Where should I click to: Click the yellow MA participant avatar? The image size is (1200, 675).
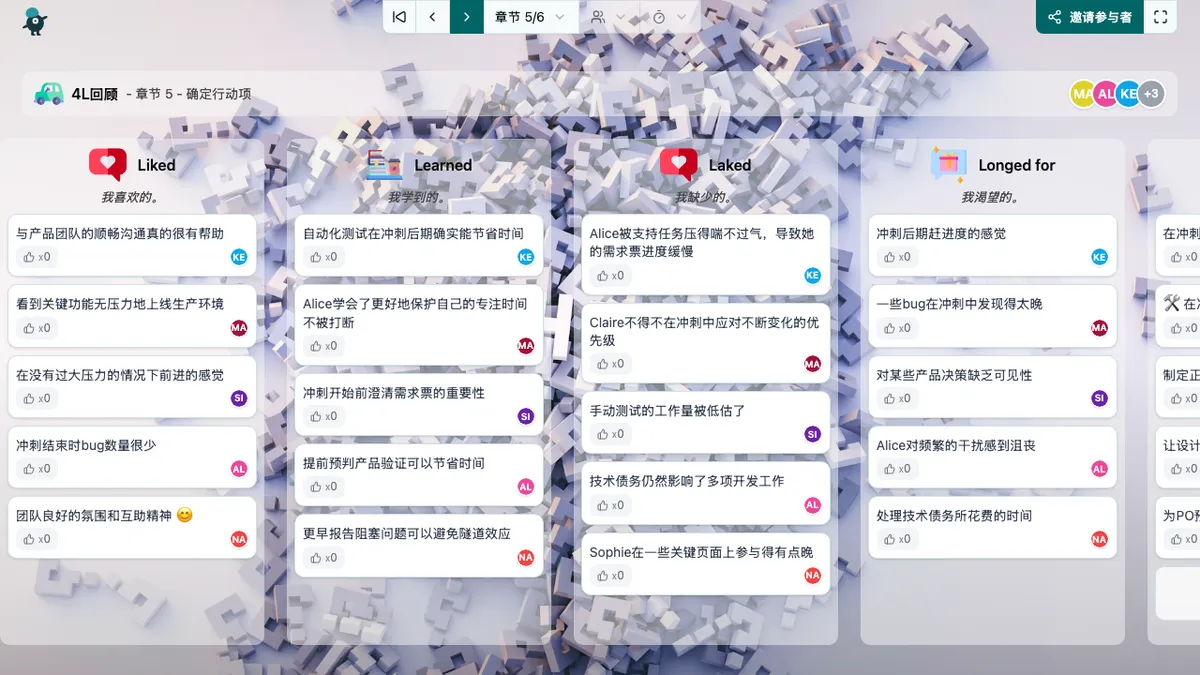pyautogui.click(x=1082, y=93)
